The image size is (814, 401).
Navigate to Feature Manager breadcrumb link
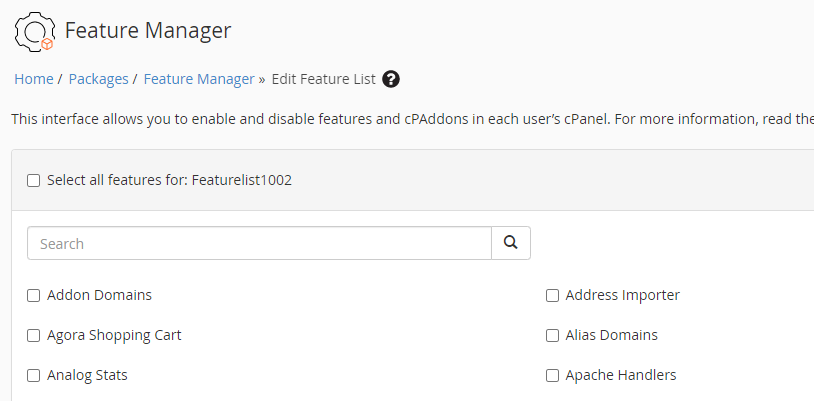[x=199, y=79]
